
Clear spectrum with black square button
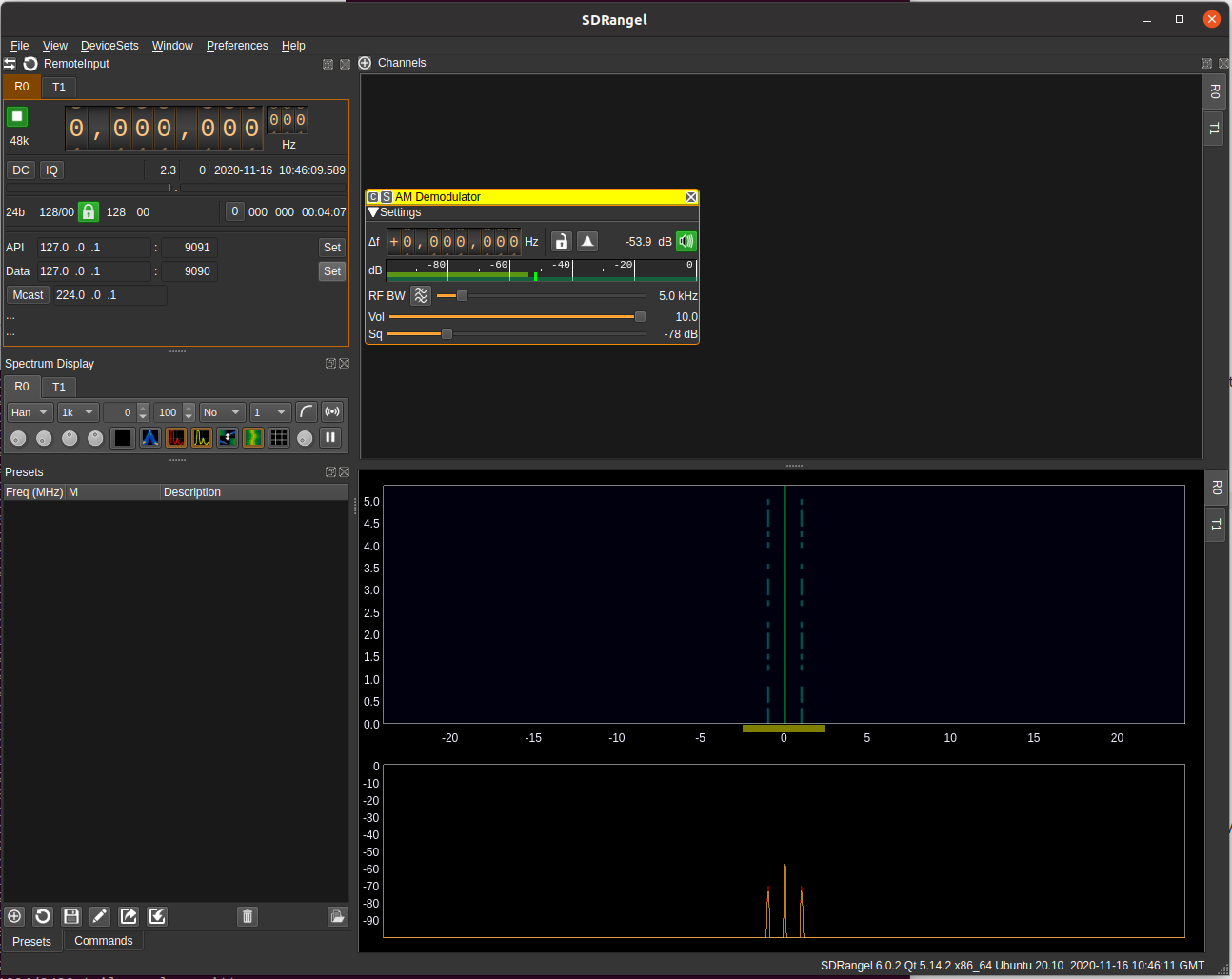point(123,438)
